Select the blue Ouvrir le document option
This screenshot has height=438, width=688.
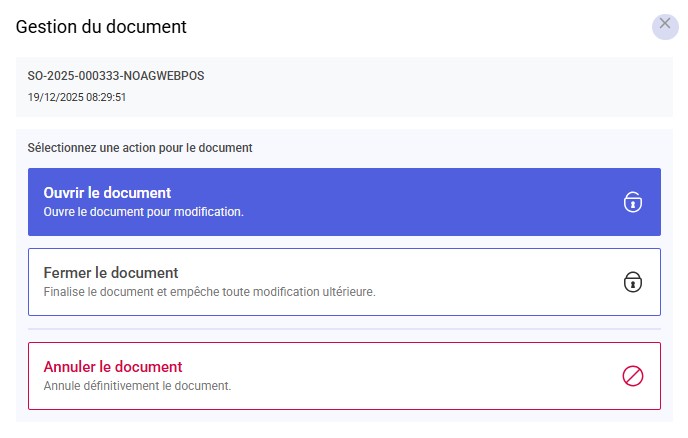pyautogui.click(x=344, y=202)
